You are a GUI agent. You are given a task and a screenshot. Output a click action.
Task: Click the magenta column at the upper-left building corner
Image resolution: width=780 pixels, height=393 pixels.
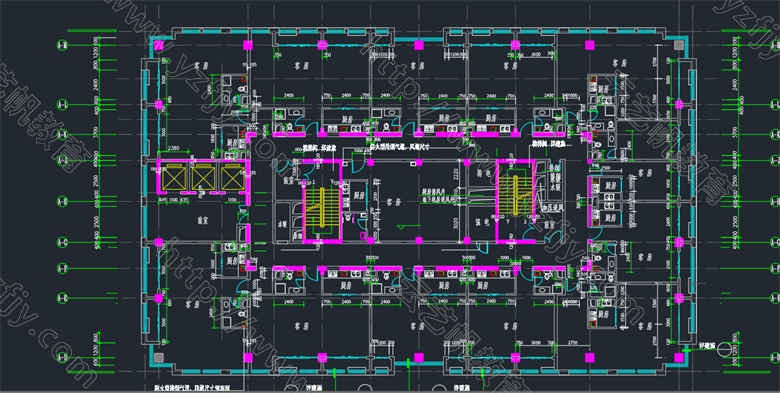pos(159,46)
